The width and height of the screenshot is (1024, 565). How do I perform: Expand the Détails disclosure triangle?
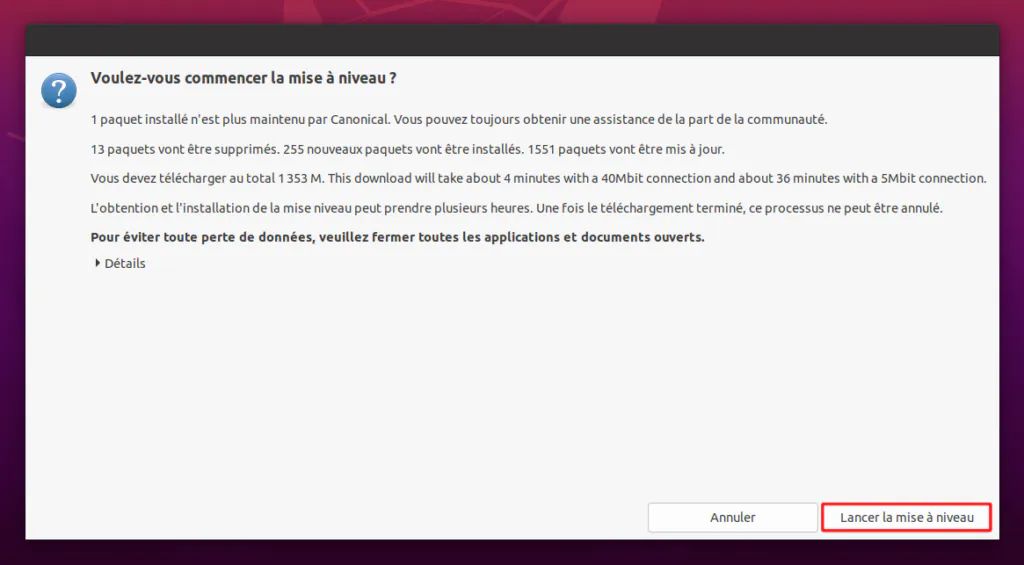tap(97, 263)
